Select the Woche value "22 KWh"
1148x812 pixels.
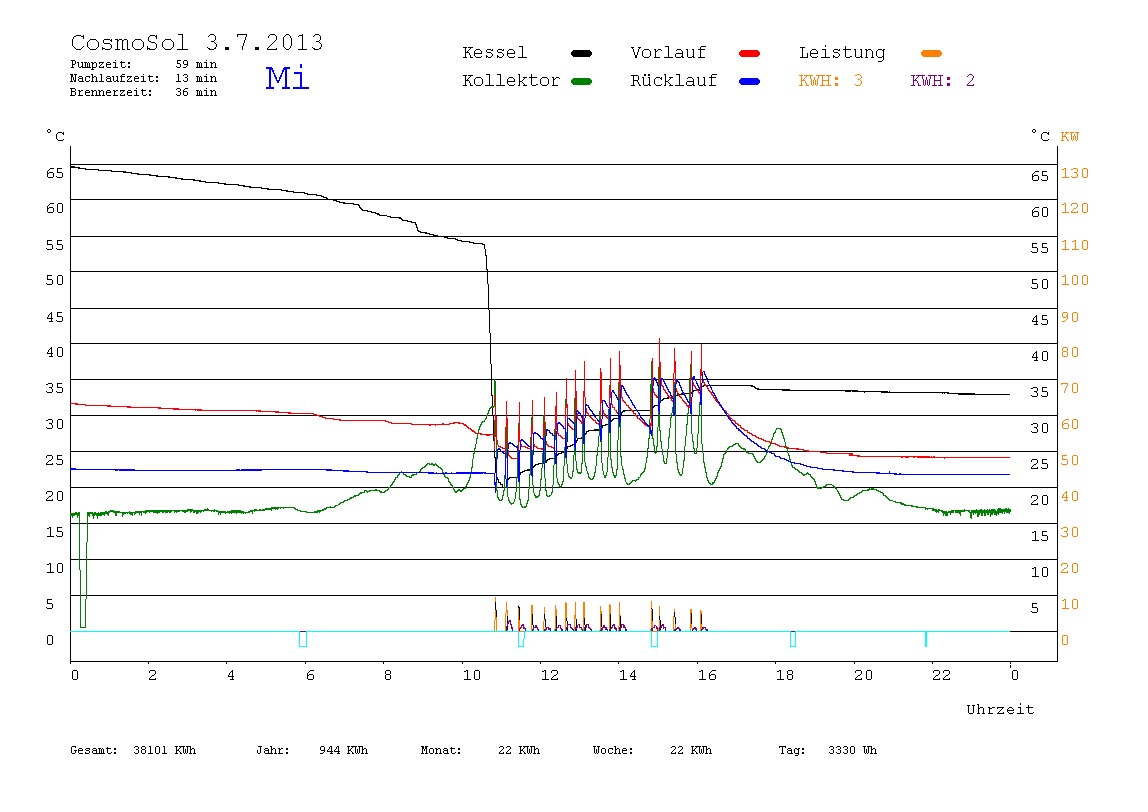(x=691, y=750)
